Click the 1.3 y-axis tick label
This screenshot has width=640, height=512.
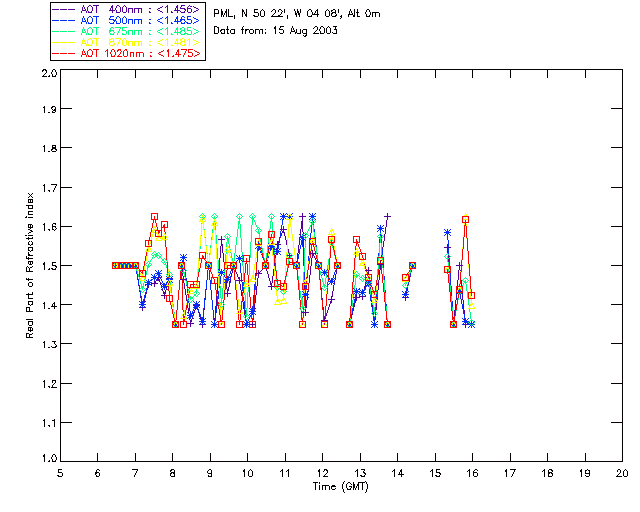click(49, 345)
